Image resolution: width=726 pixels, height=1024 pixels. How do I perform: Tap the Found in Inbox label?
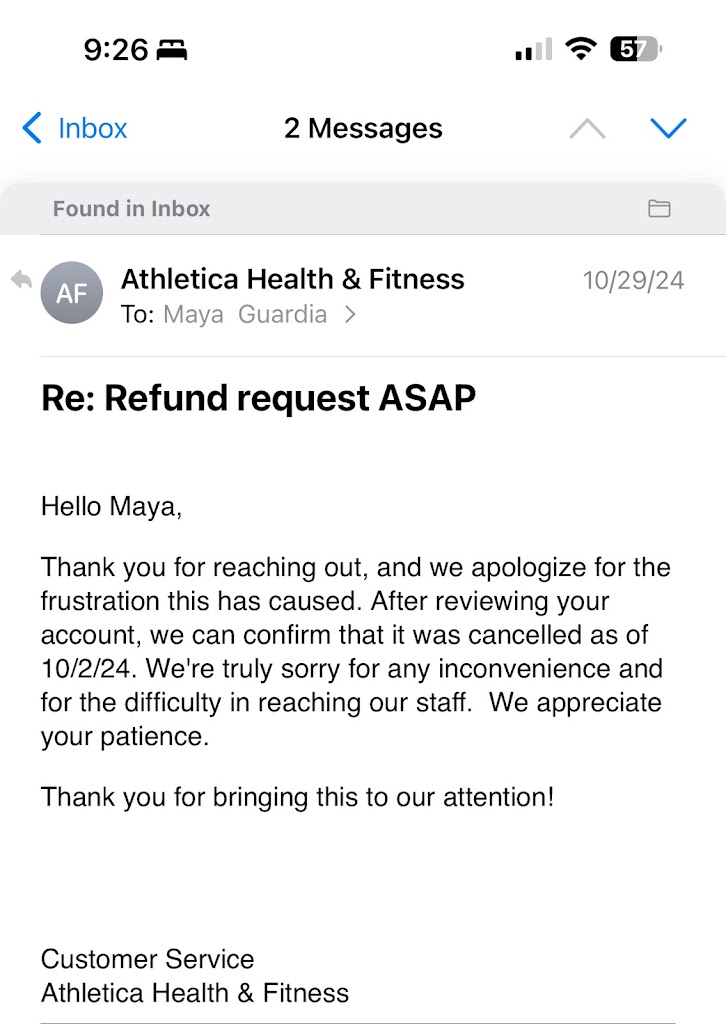click(x=131, y=209)
